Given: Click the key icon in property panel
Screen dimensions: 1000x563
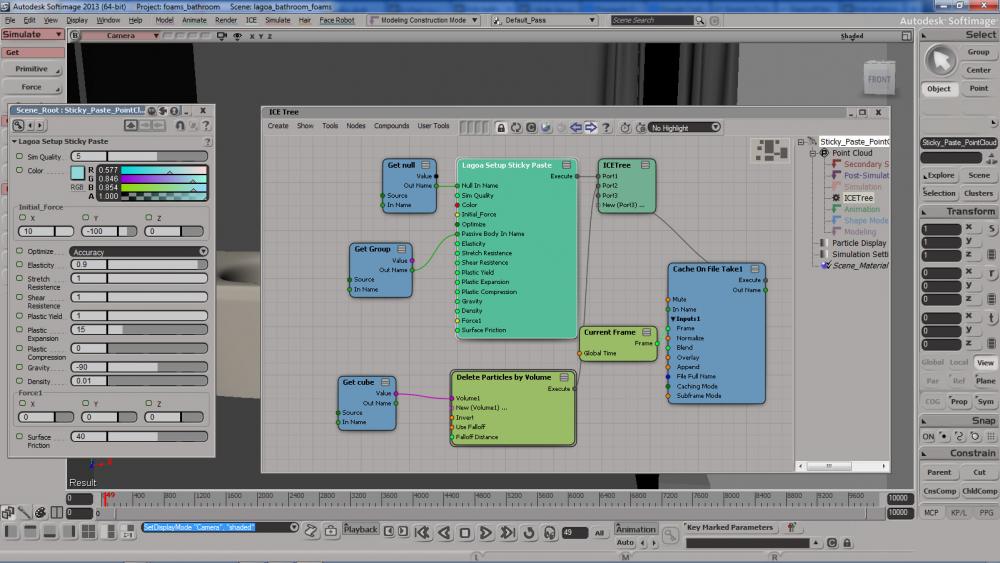Looking at the screenshot, I should pyautogui.click(x=19, y=125).
